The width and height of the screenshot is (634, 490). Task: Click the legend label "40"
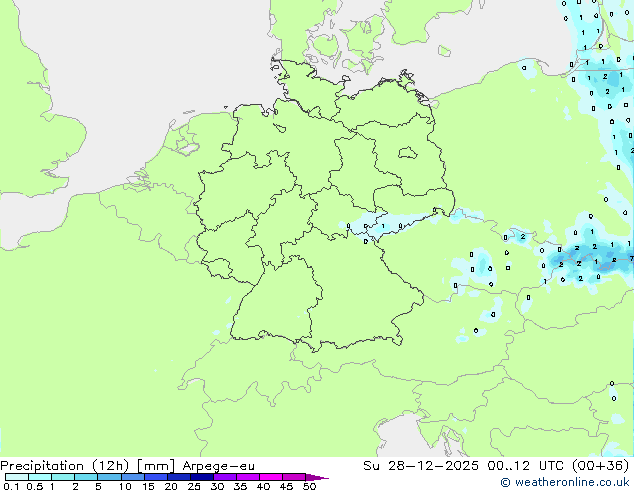[264, 486]
